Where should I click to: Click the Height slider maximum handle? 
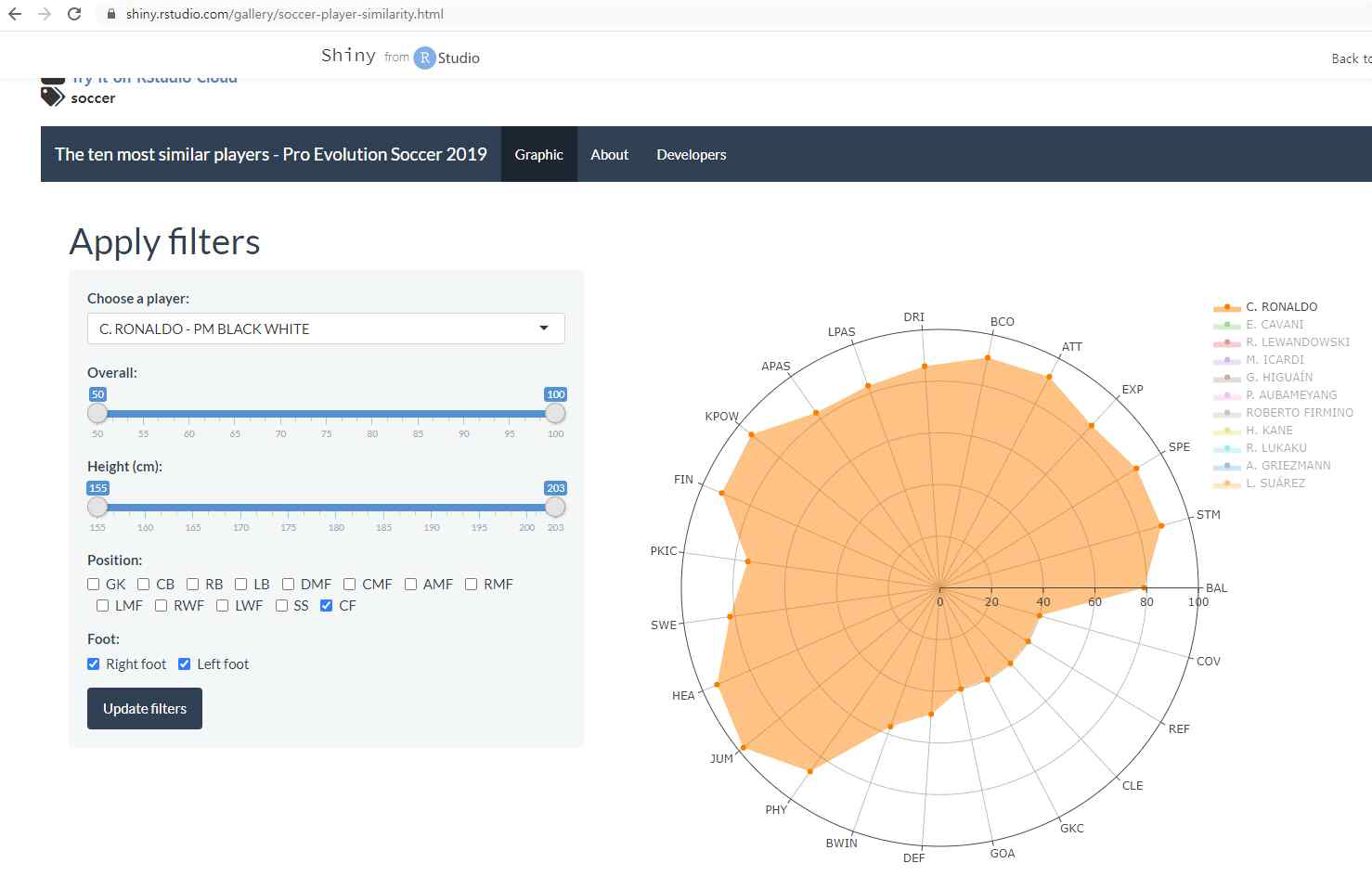click(555, 507)
